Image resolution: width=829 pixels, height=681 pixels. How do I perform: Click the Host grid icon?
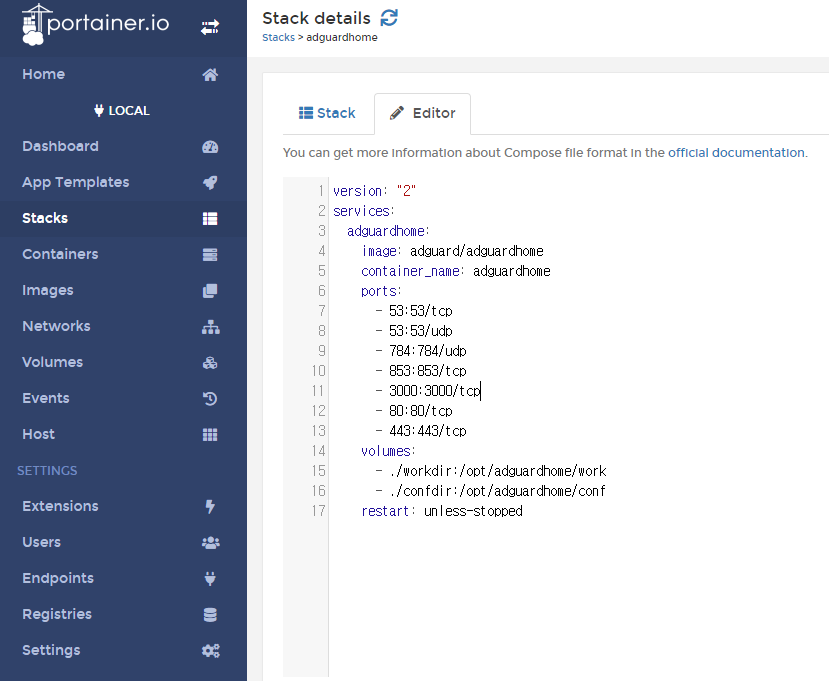click(210, 435)
